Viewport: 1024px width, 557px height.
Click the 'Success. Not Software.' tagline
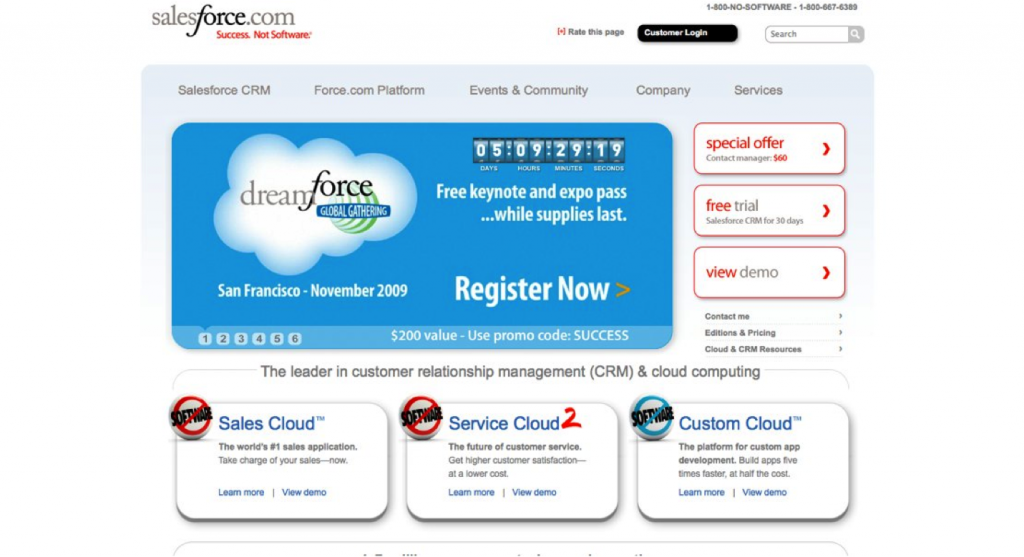[x=264, y=35]
